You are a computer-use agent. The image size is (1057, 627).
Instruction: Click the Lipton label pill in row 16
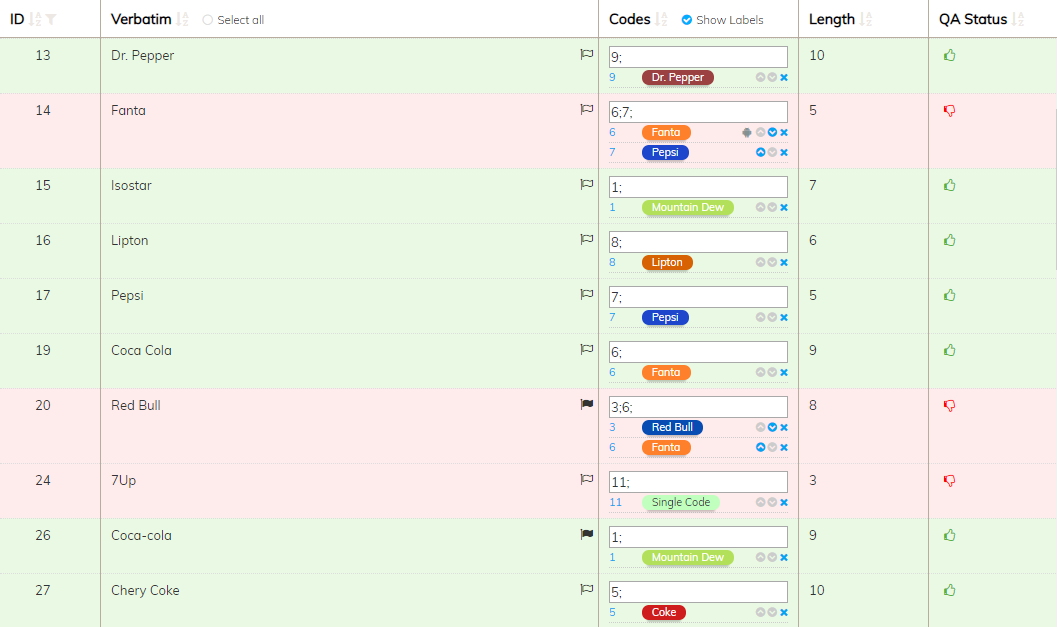[667, 262]
